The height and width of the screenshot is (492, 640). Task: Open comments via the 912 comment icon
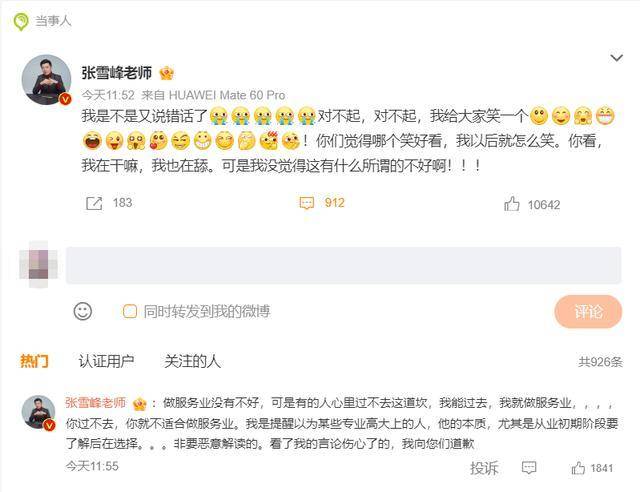[307, 203]
